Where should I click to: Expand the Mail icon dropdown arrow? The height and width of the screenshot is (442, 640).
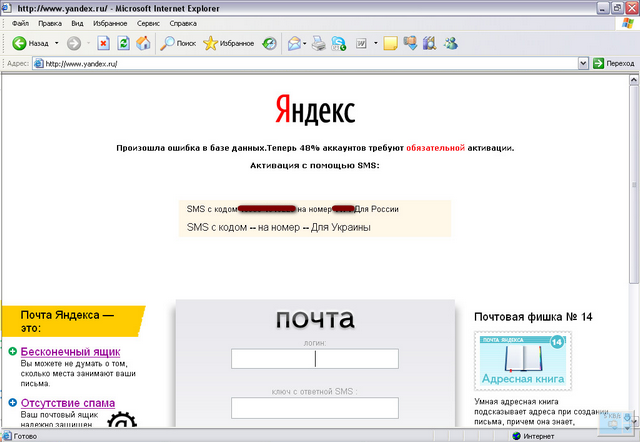click(x=304, y=43)
